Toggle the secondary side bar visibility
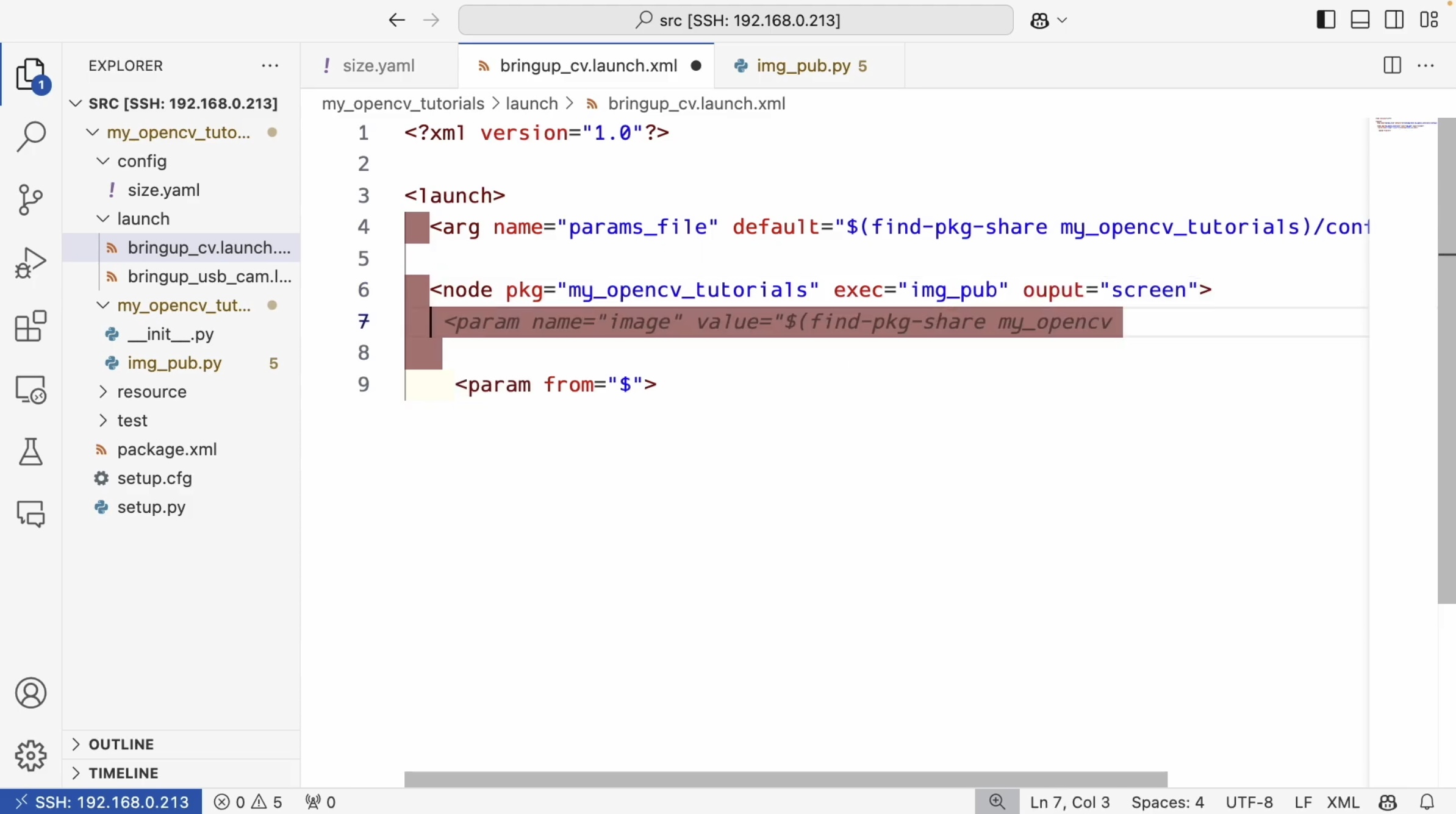Viewport: 1456px width, 814px height. coord(1394,20)
